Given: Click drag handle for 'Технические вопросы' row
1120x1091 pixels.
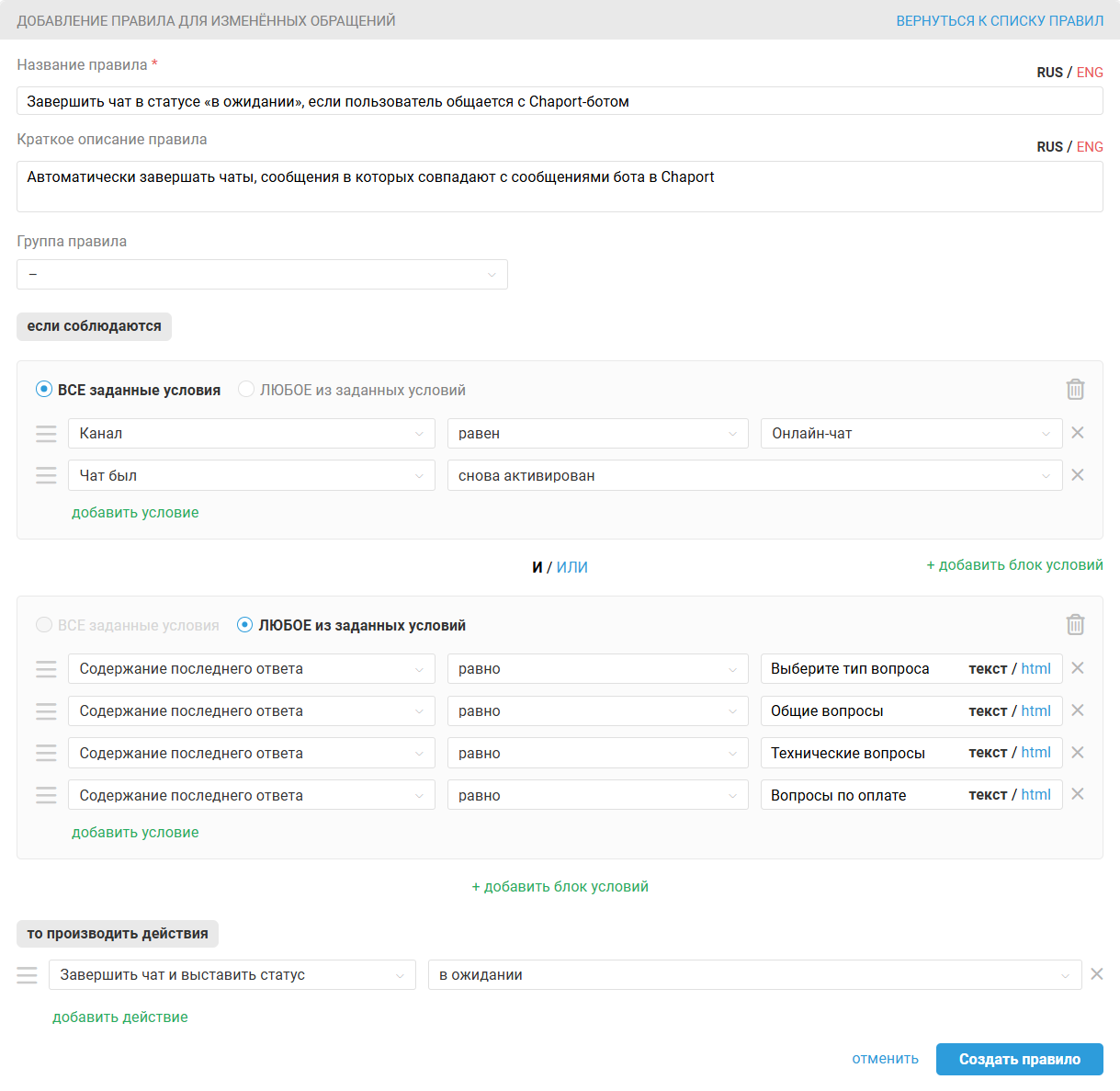Looking at the screenshot, I should [46, 753].
